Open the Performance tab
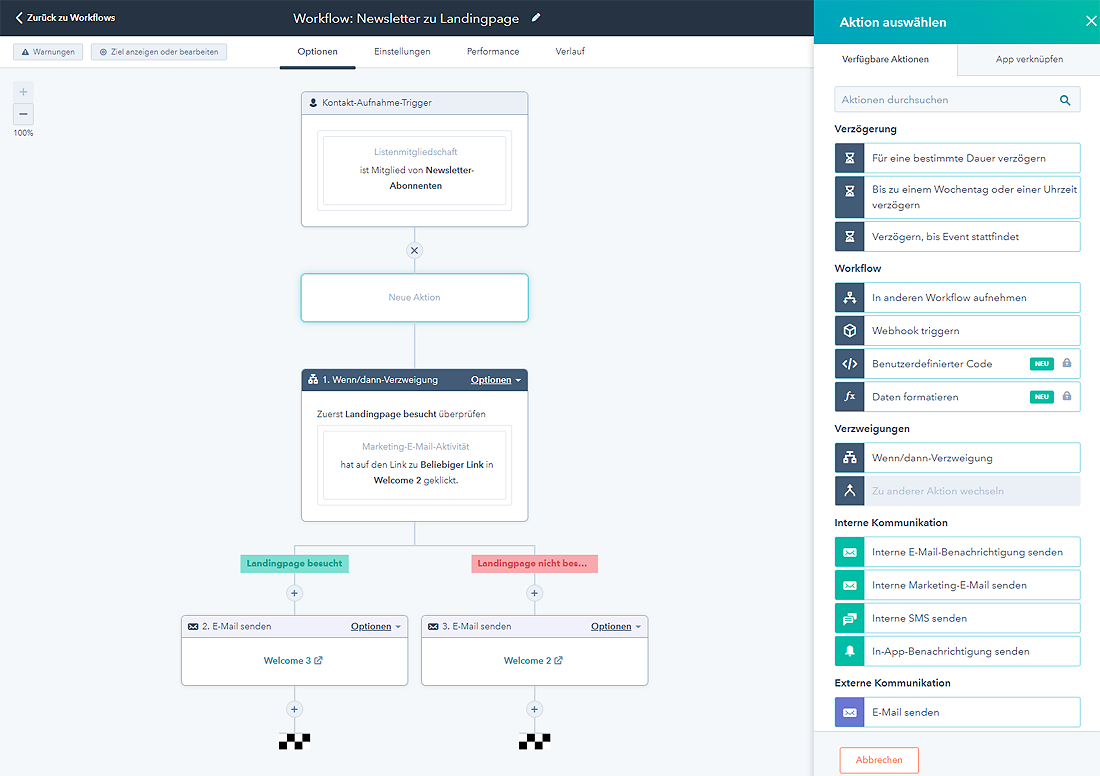Image resolution: width=1100 pixels, height=776 pixels. [x=492, y=52]
